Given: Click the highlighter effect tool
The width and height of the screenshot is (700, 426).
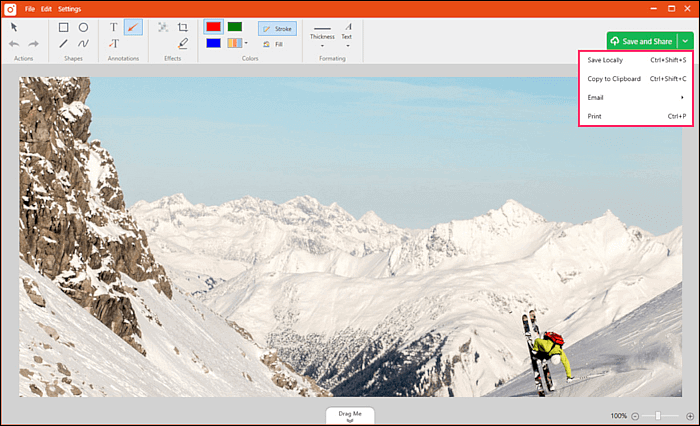Looking at the screenshot, I should (182, 44).
